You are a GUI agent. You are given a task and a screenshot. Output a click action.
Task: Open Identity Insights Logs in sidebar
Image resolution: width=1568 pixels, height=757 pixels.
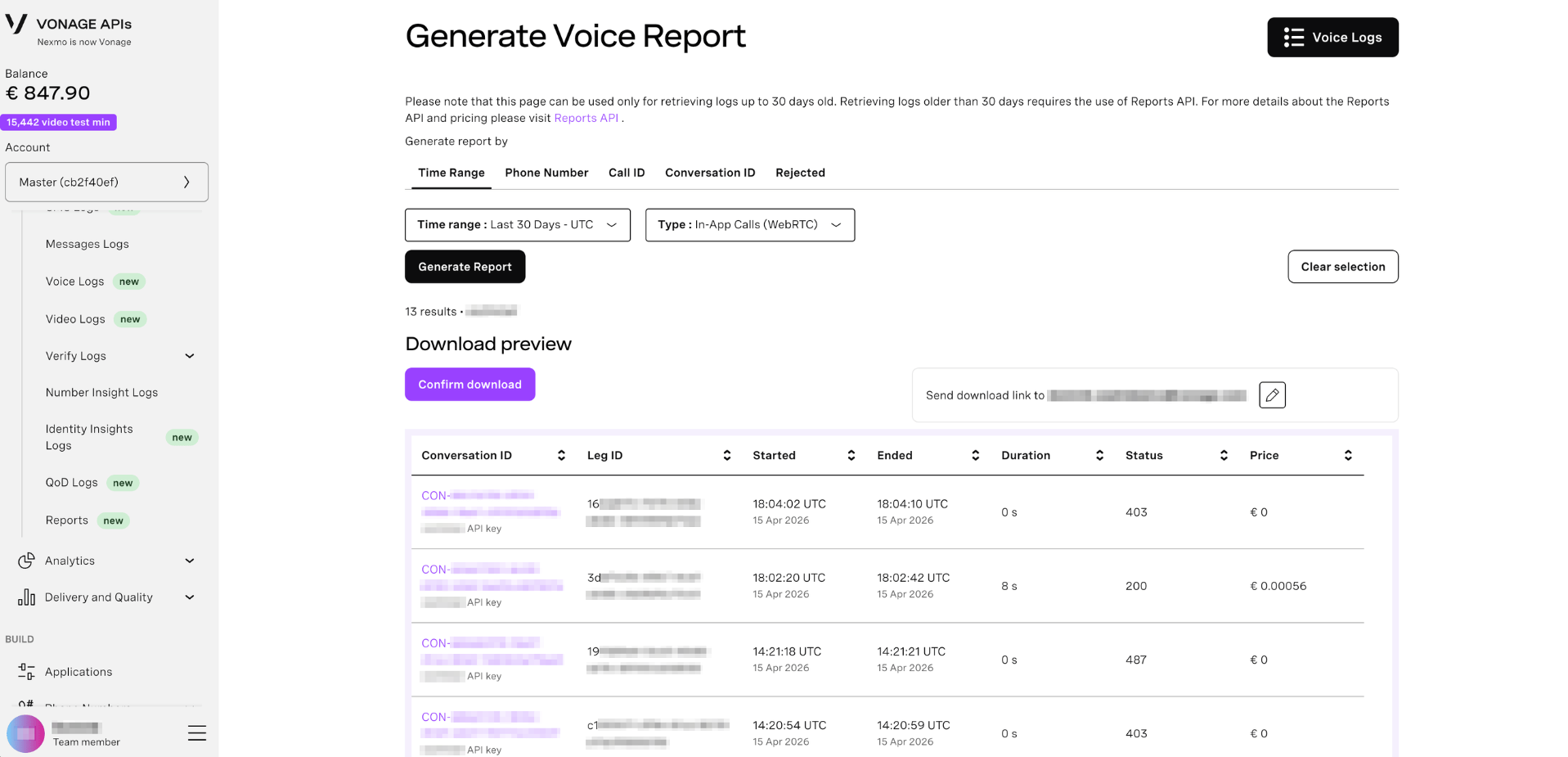(x=89, y=437)
